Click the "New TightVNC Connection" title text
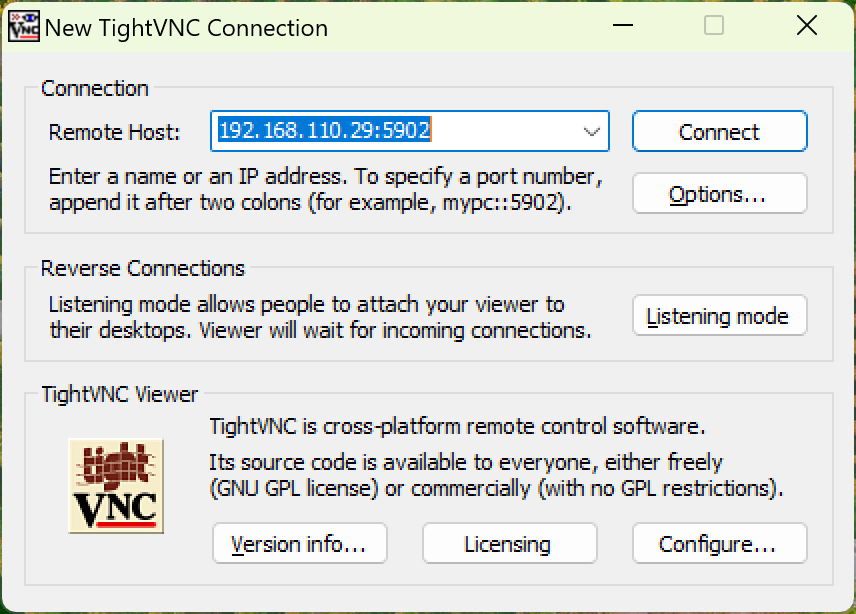The height and width of the screenshot is (614, 856). (186, 28)
